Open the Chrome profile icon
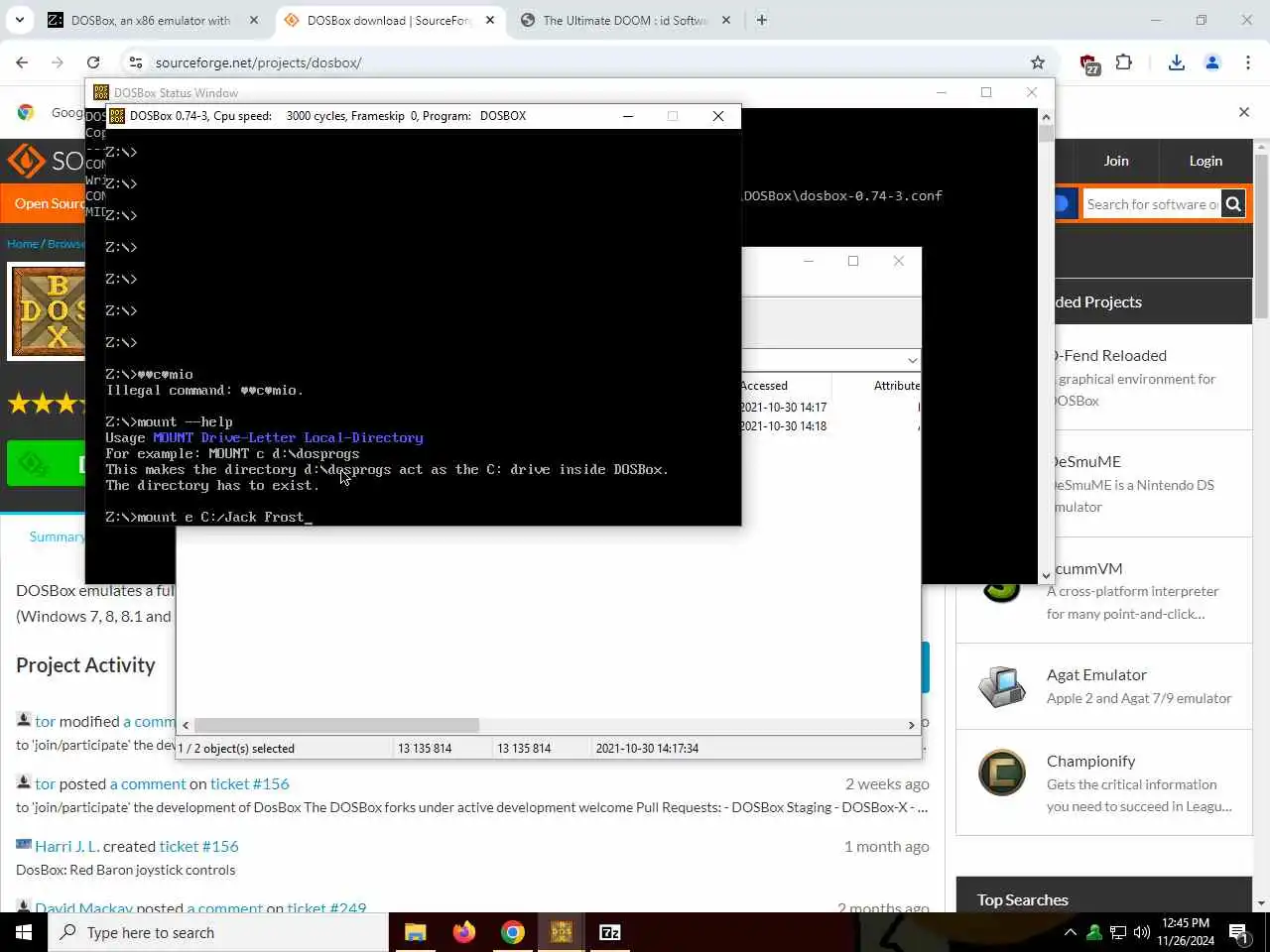The width and height of the screenshot is (1270, 952). tap(1211, 62)
